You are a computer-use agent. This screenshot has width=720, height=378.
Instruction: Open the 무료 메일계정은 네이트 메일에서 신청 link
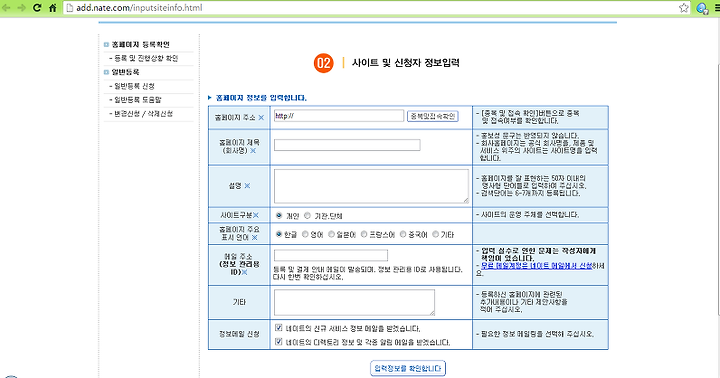point(536,265)
